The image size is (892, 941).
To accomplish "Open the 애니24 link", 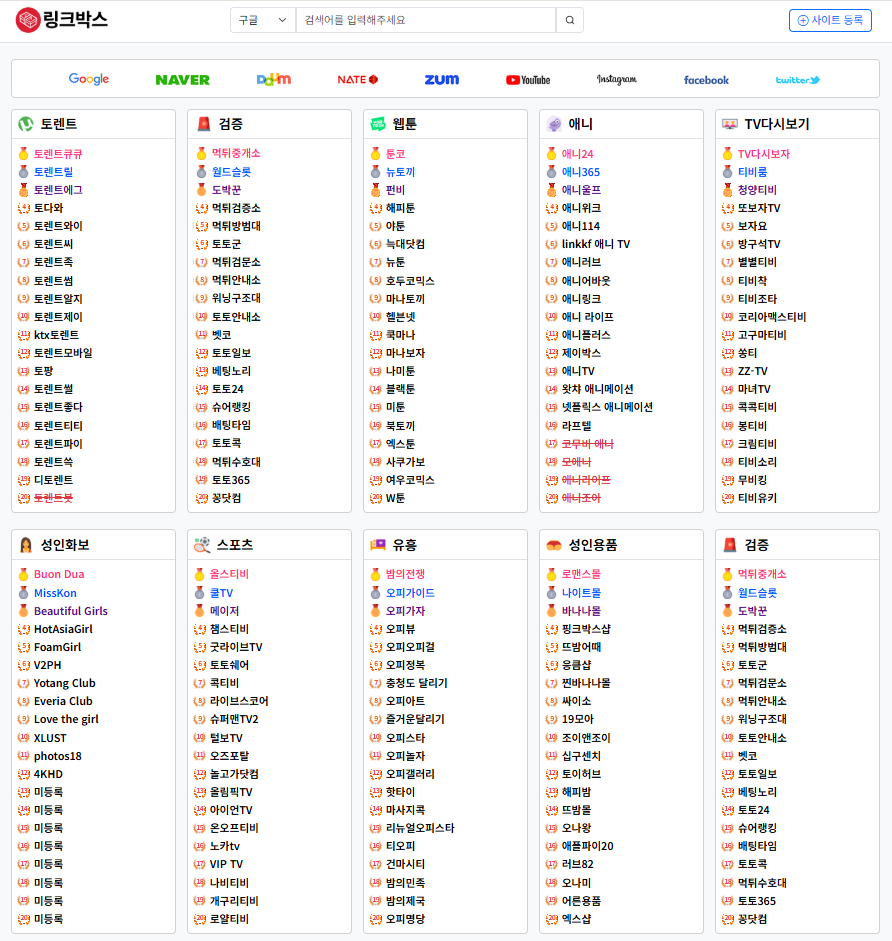I will pos(577,154).
